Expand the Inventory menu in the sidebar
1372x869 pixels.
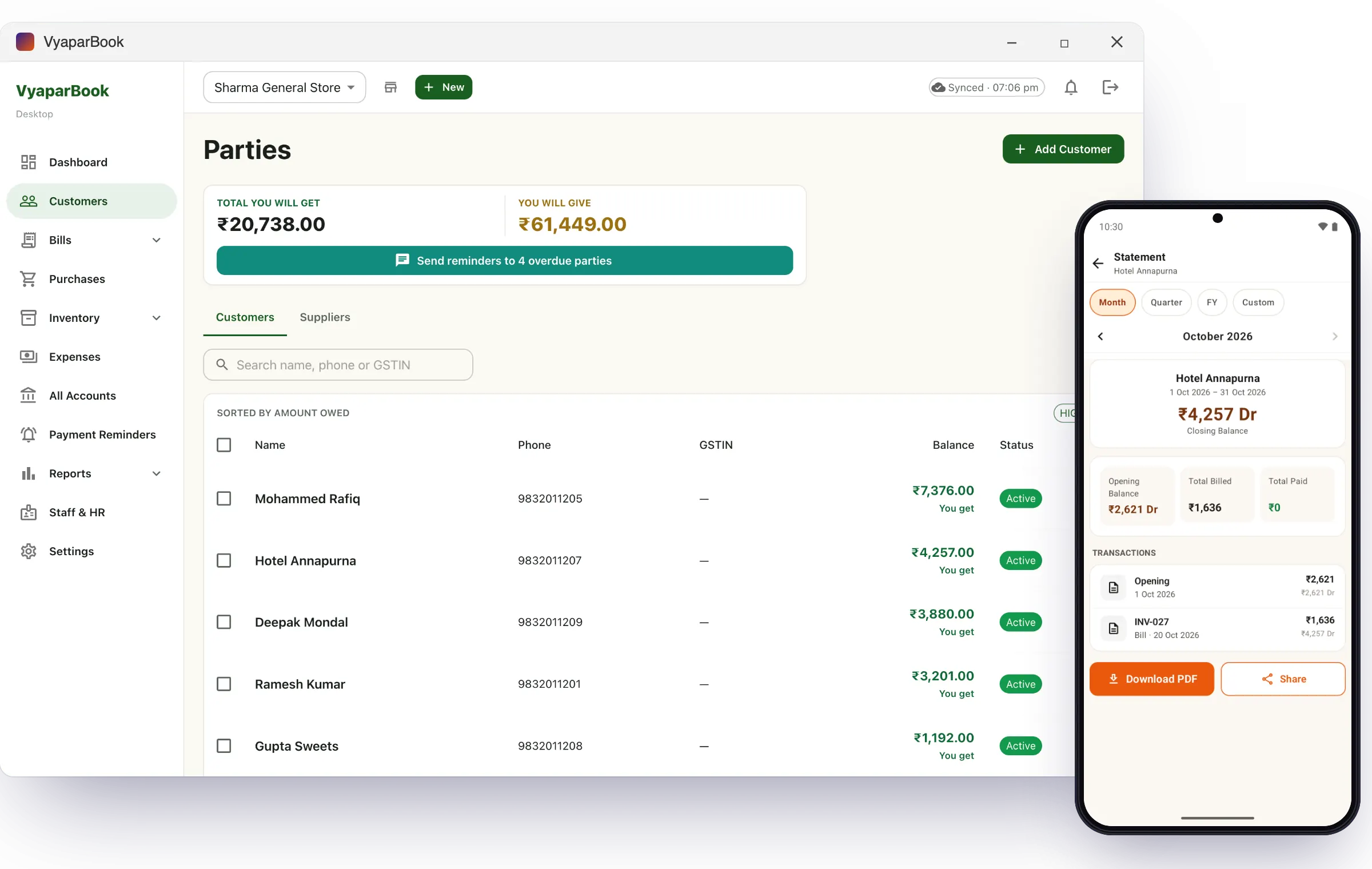tap(156, 318)
